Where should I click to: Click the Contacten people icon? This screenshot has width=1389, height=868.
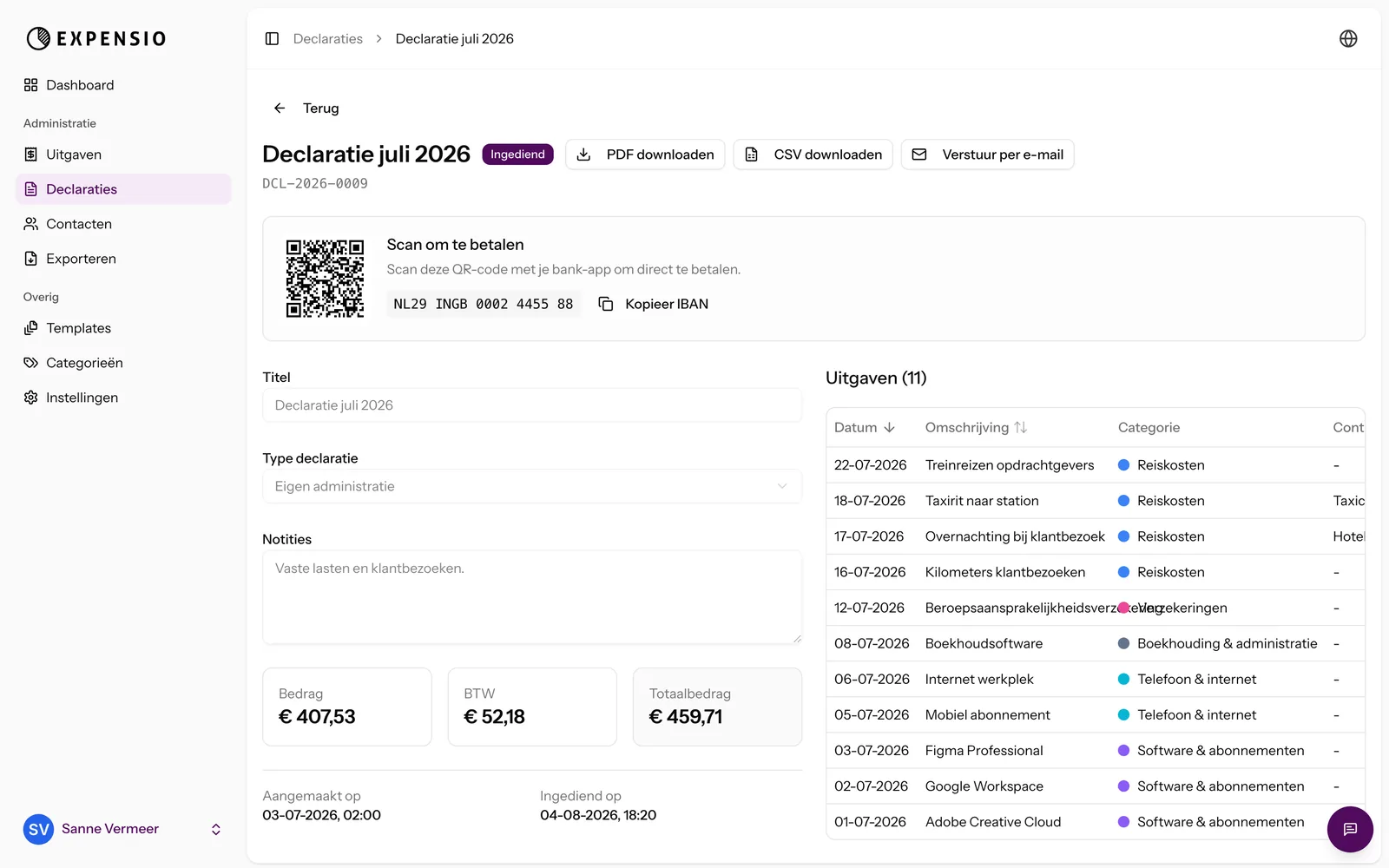pos(31,224)
